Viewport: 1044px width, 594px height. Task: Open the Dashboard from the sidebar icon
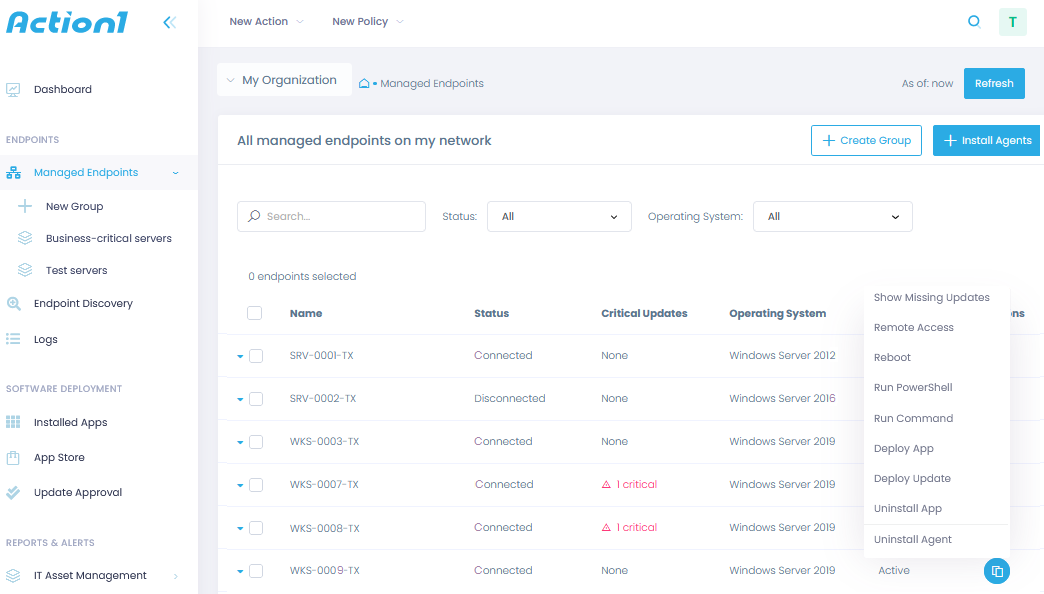(x=14, y=89)
